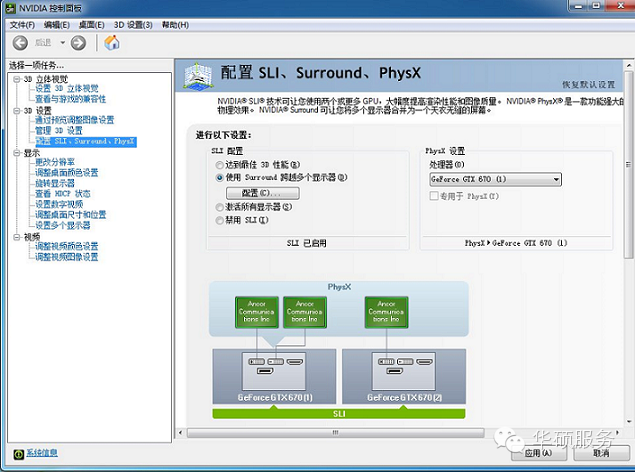
Task: Click the green SLI bridge bar
Action: click(339, 414)
